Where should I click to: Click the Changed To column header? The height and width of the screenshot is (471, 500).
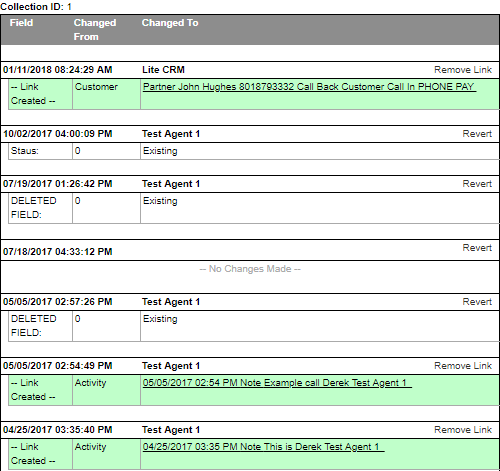[170, 23]
